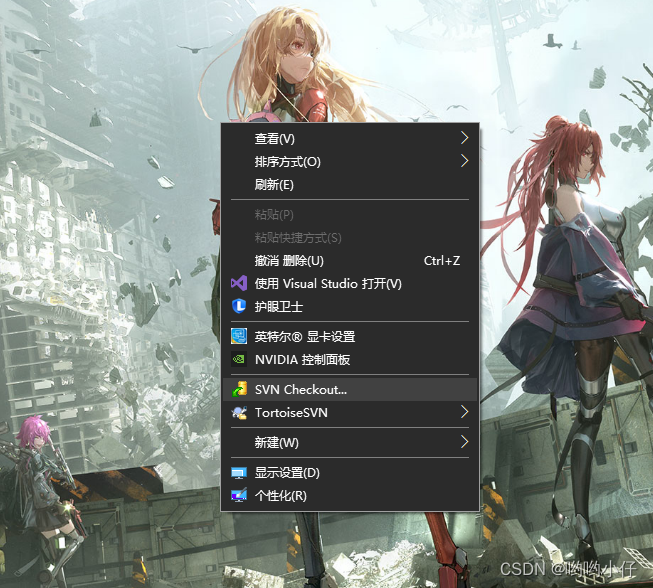Viewport: 653px width, 588px height.
Task: Click the green NVIDIA logo icon
Action: [x=239, y=359]
